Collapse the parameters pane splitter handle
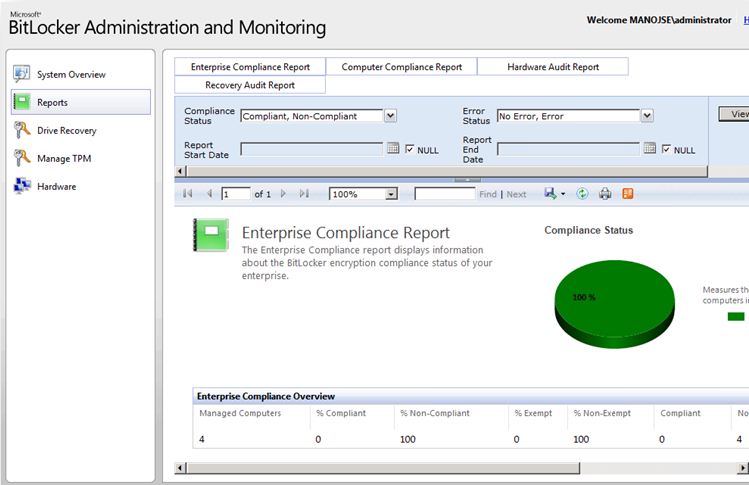 coord(468,180)
